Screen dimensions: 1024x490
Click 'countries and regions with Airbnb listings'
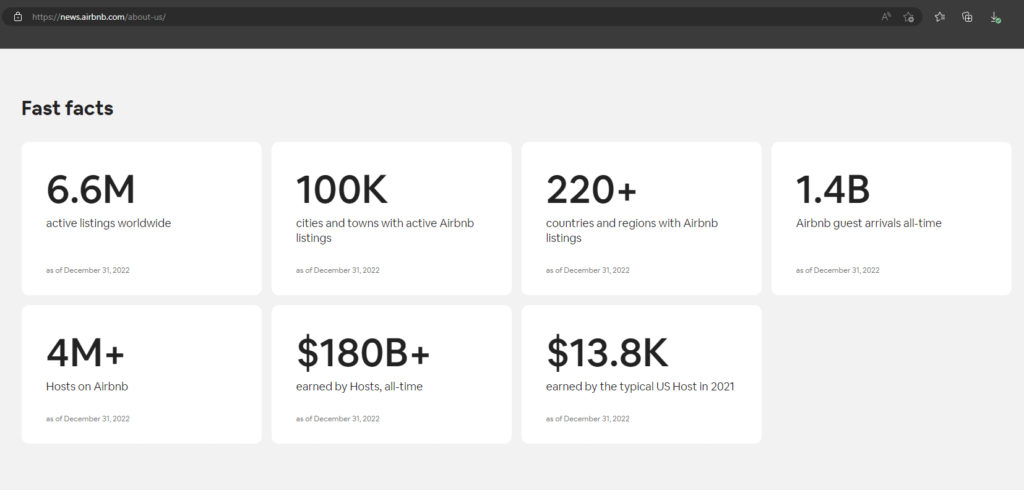click(x=632, y=230)
